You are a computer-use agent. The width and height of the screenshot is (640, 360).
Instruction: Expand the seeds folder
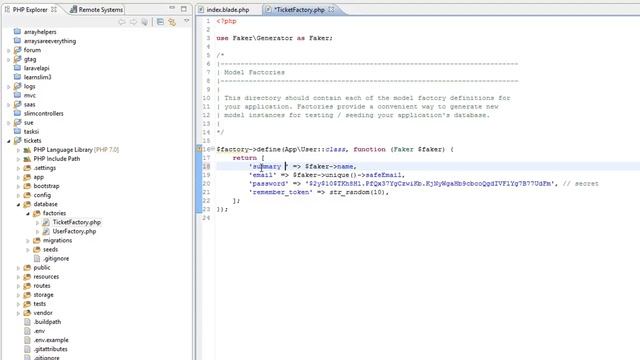[28, 249]
